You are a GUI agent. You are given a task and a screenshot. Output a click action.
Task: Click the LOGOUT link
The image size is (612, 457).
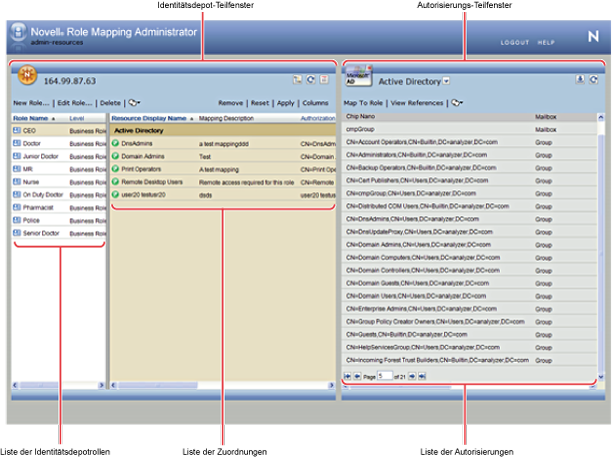pyautogui.click(x=515, y=43)
